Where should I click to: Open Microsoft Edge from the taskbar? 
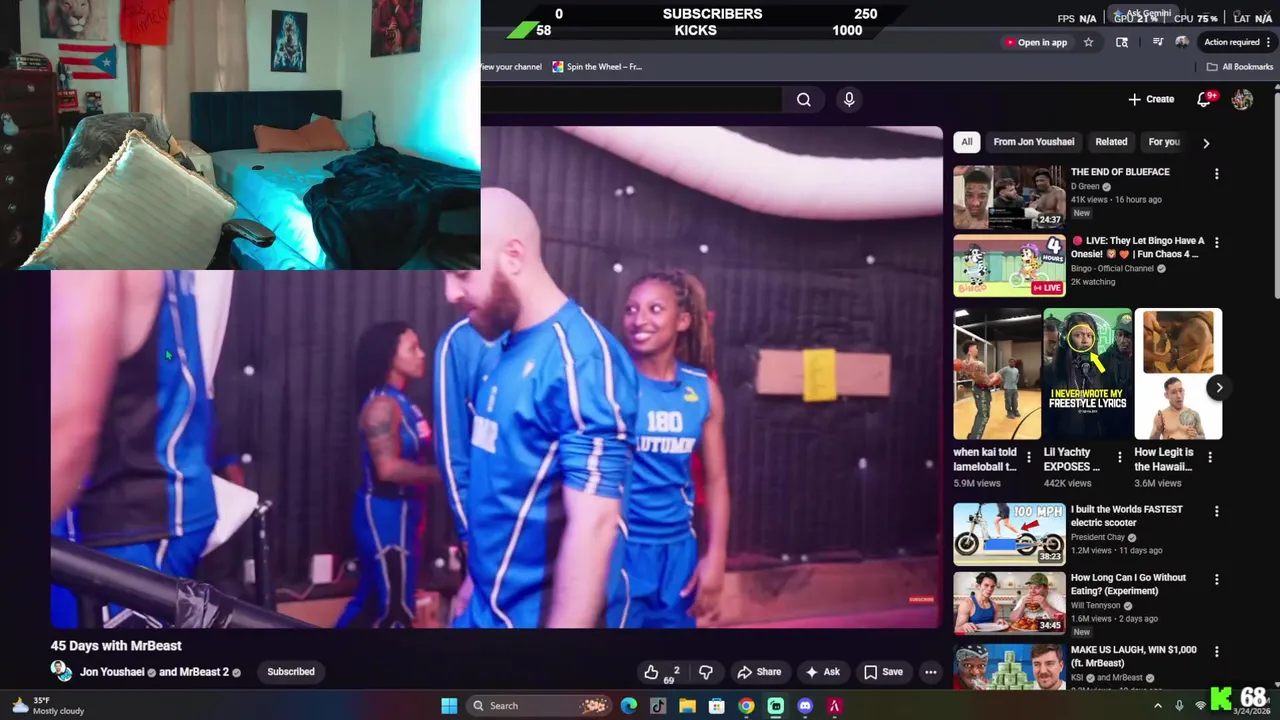click(628, 706)
